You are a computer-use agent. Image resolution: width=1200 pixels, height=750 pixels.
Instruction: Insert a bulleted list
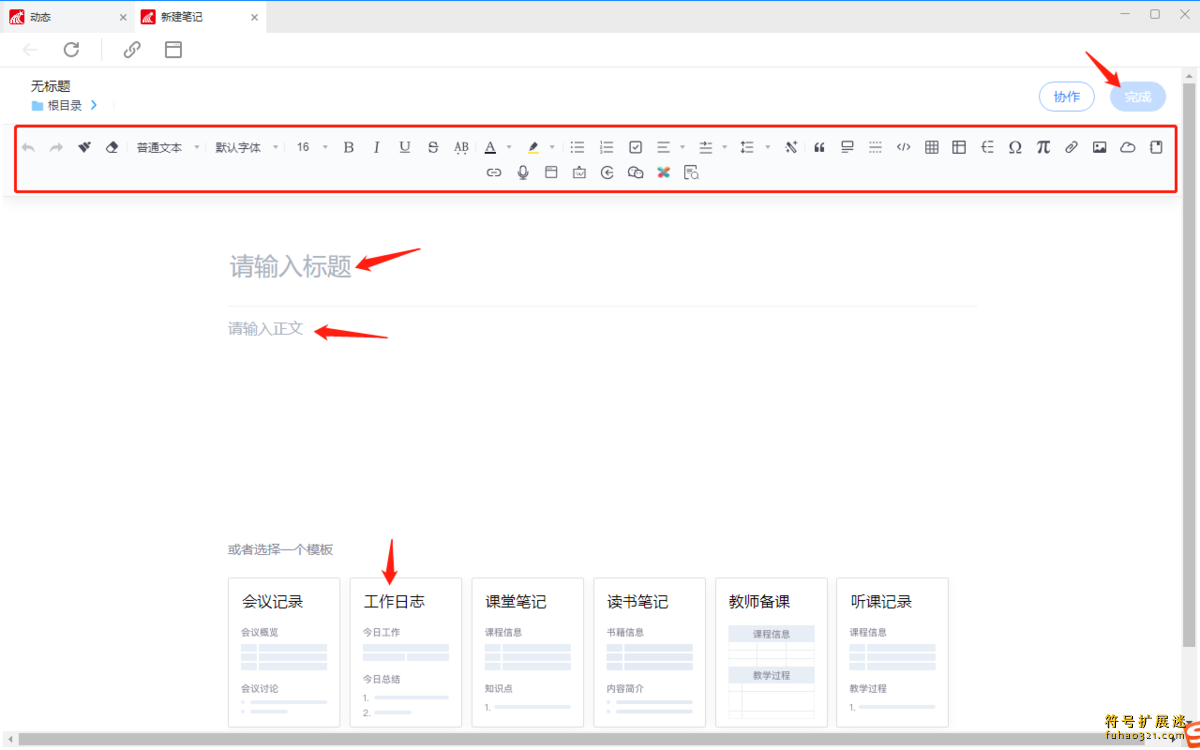coord(577,147)
